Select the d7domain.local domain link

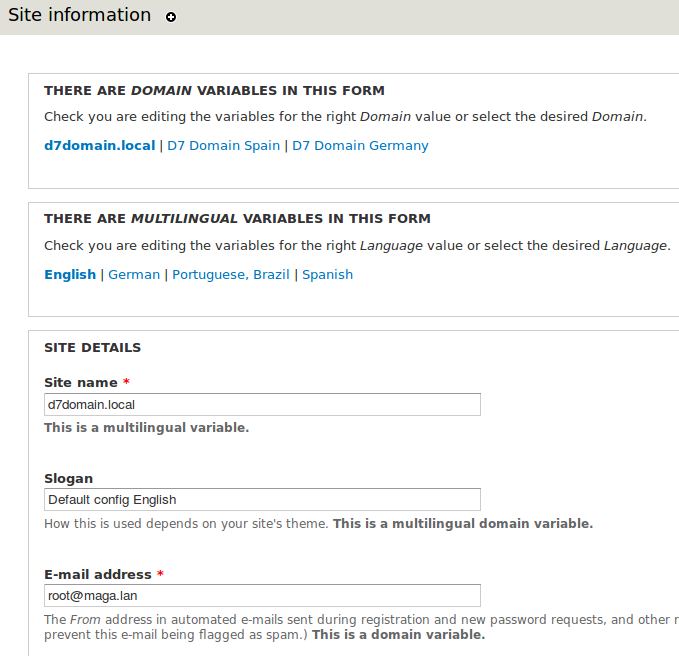[x=99, y=145]
